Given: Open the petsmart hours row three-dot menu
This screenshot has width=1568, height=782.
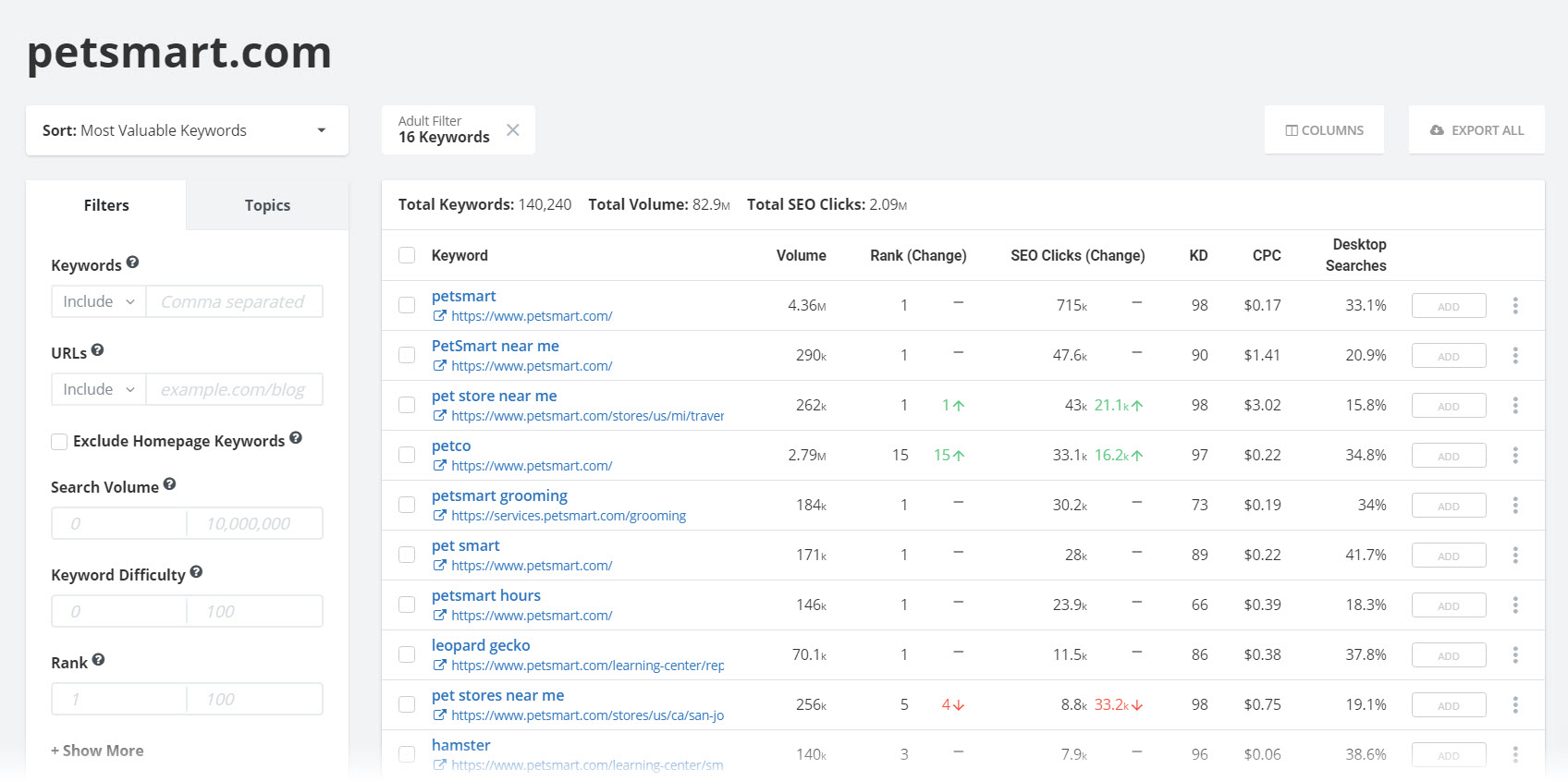Looking at the screenshot, I should (x=1515, y=605).
